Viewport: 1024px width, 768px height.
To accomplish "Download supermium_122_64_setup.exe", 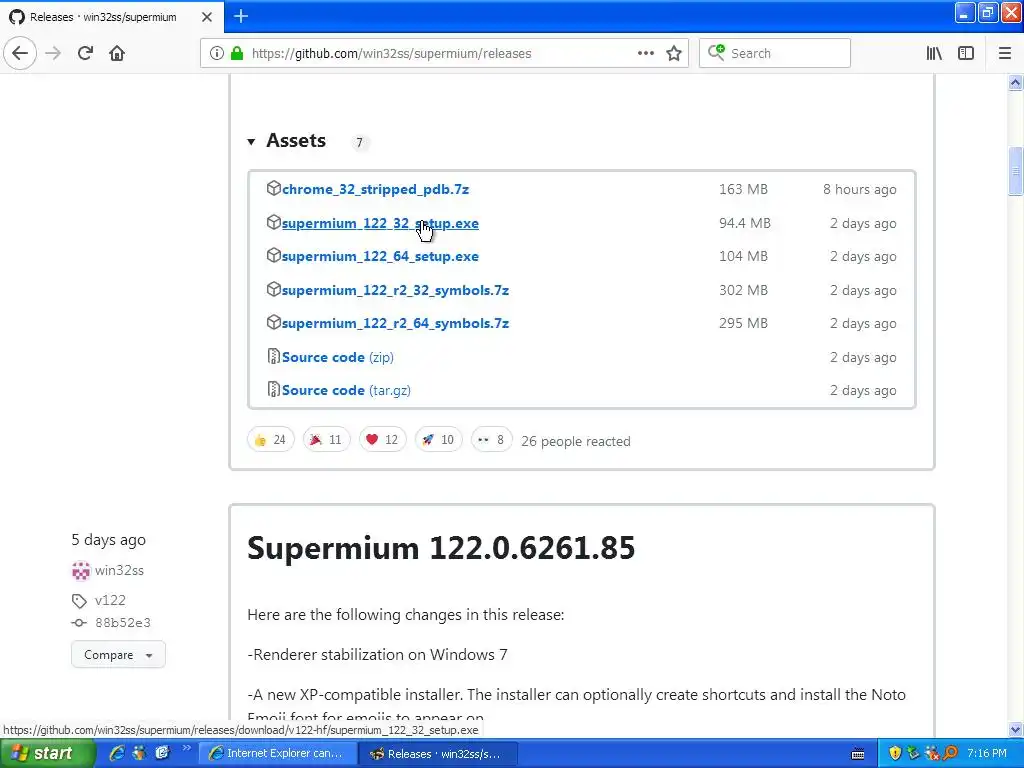I will [x=380, y=257].
